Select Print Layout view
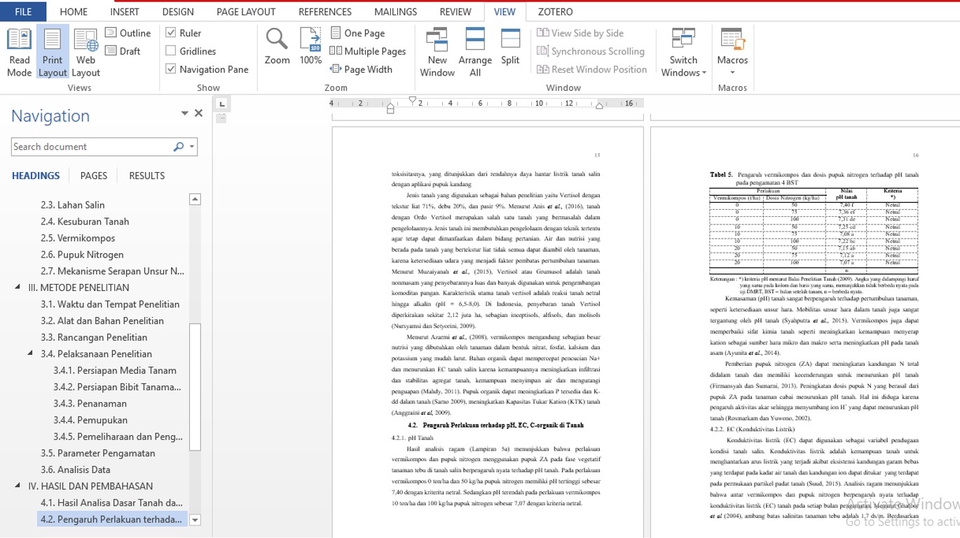Viewport: 960px width, 538px height. [52, 53]
